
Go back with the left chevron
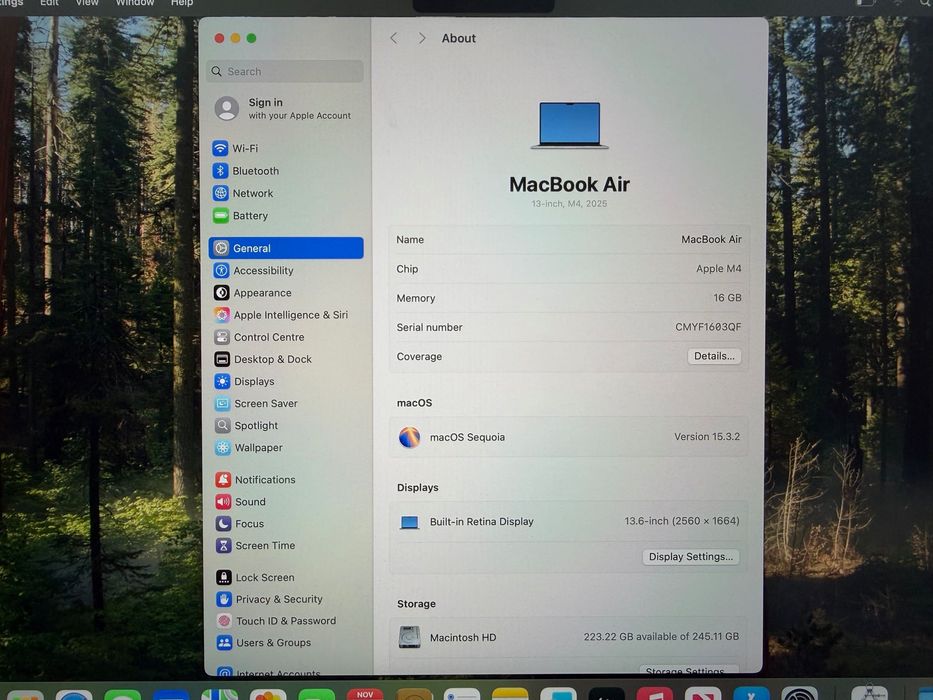[x=394, y=38]
